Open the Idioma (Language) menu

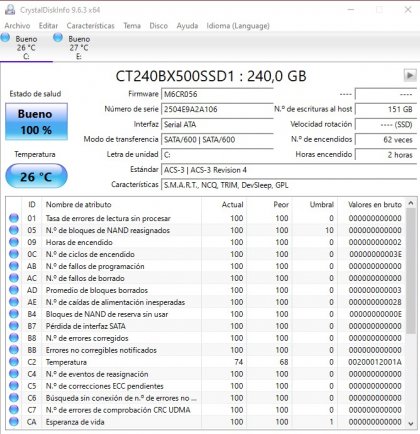click(238, 26)
